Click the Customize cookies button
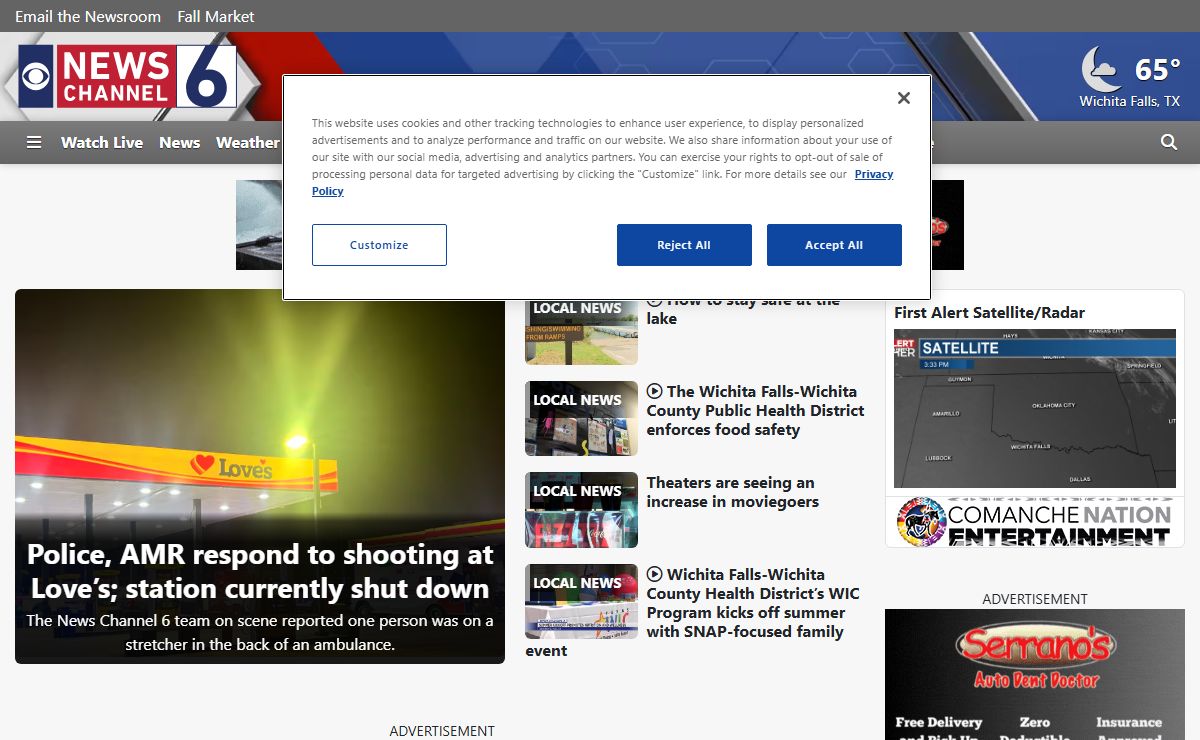This screenshot has height=740, width=1200. [379, 245]
